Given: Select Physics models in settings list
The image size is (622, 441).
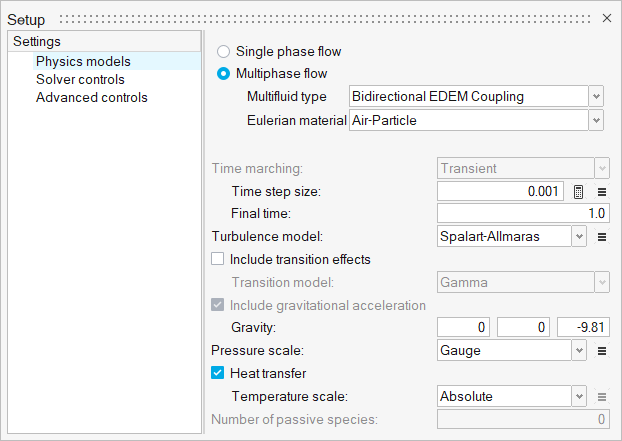Looking at the screenshot, I should tap(83, 62).
